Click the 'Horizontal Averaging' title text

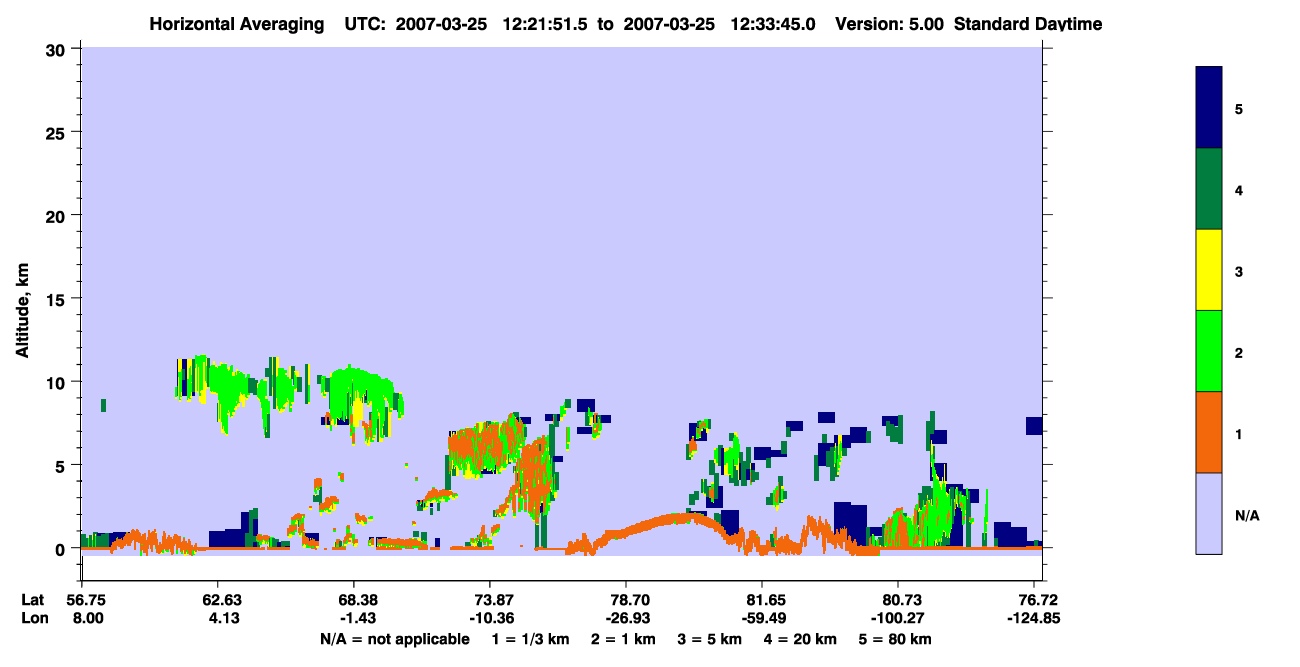(236, 24)
